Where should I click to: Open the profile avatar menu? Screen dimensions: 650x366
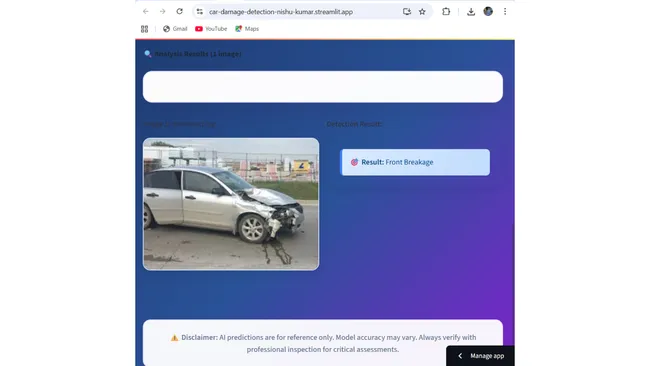488,12
